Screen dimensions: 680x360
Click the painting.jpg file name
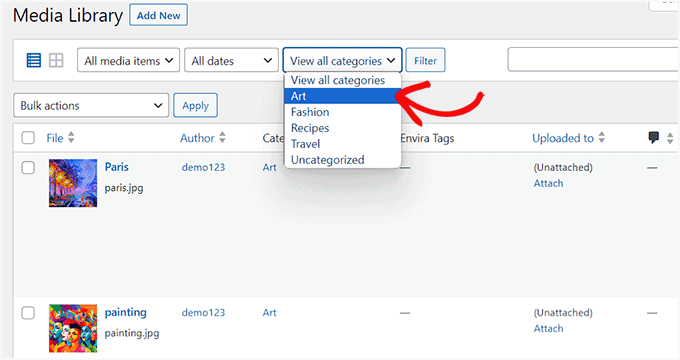[x=132, y=334]
